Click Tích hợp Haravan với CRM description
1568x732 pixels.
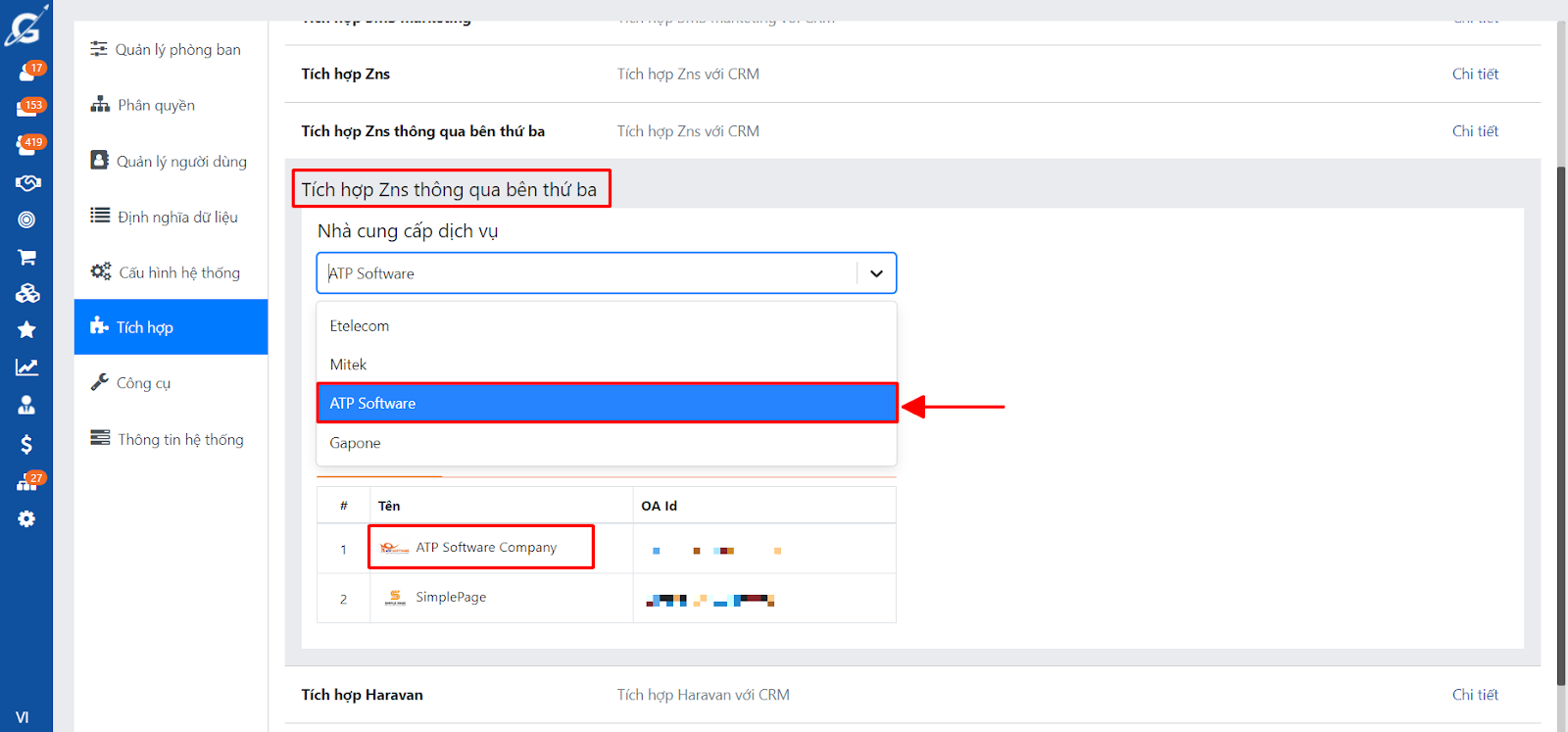[x=703, y=695]
